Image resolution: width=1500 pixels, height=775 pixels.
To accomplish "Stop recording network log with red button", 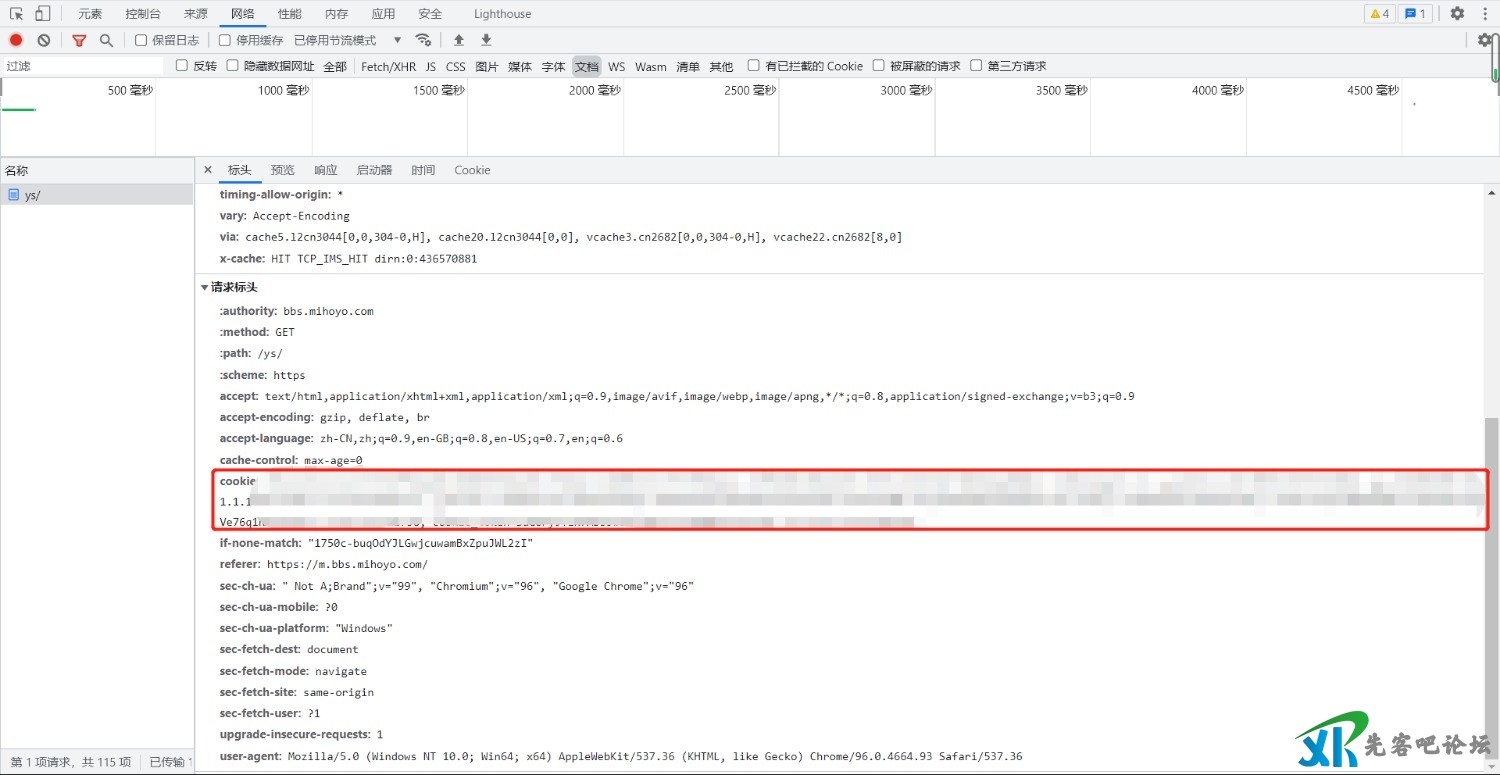I will click(16, 40).
